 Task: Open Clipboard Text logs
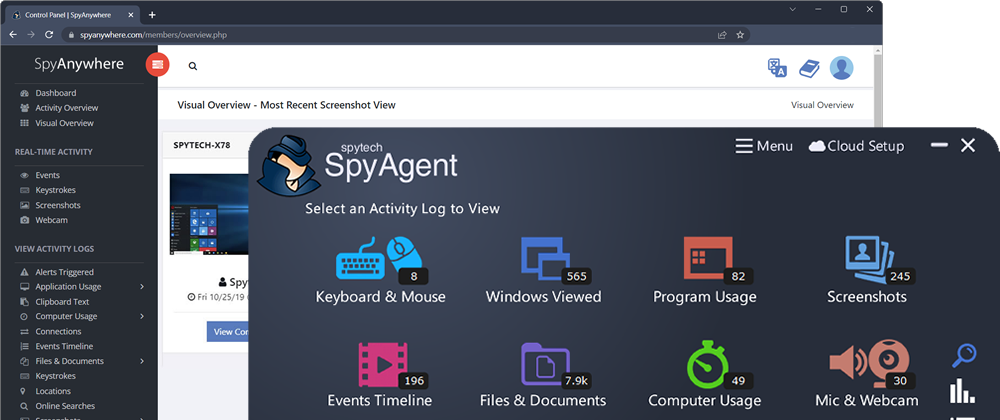tap(62, 301)
